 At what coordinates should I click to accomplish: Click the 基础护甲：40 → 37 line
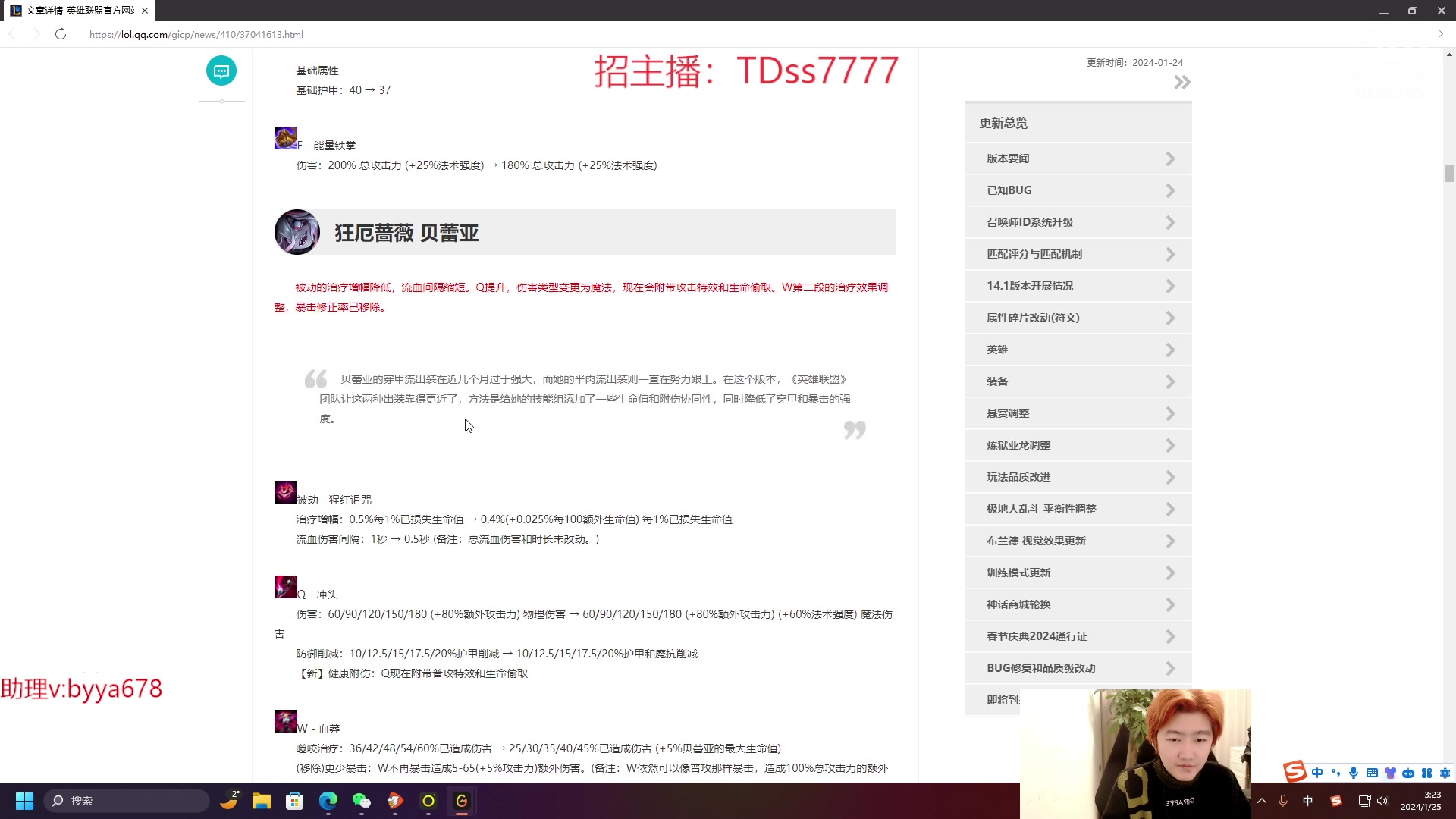point(344,90)
